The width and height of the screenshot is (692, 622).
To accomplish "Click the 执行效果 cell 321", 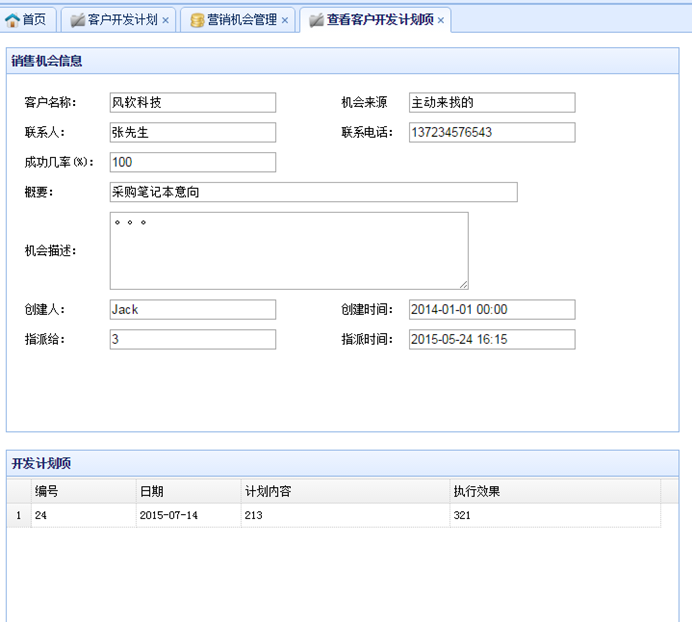I will (x=555, y=515).
